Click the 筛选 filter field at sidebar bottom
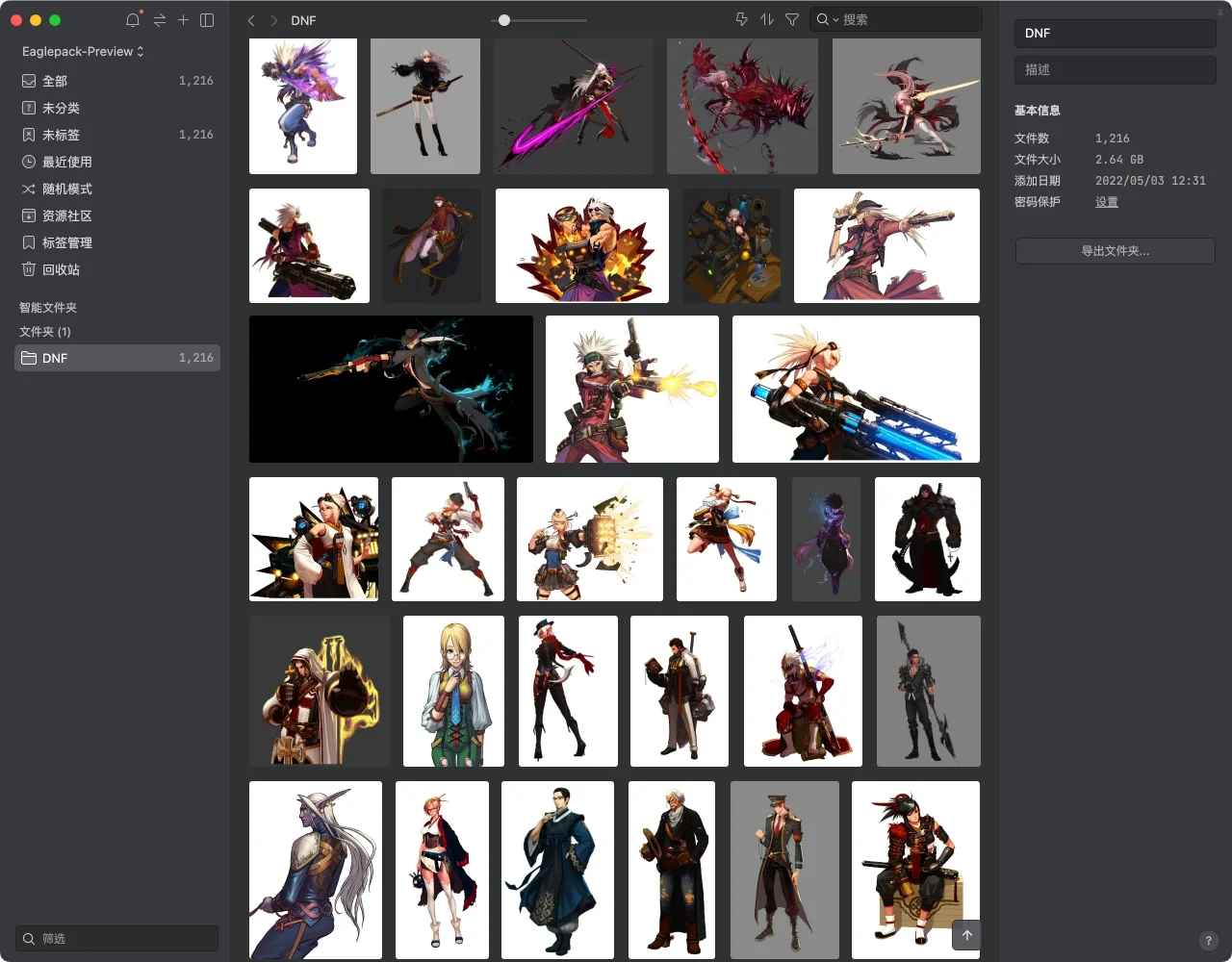 (117, 938)
